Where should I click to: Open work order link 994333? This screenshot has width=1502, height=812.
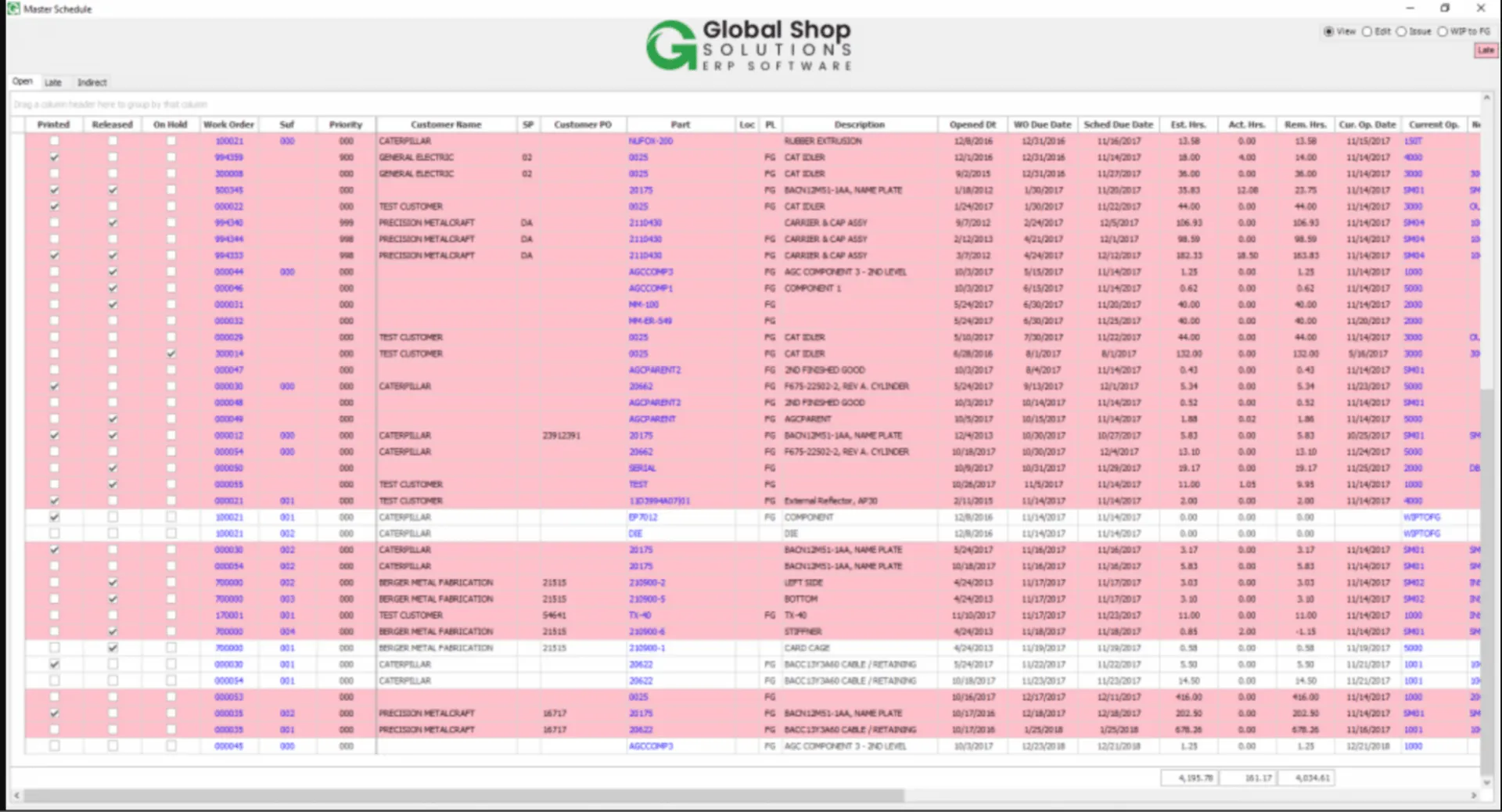[x=229, y=256]
